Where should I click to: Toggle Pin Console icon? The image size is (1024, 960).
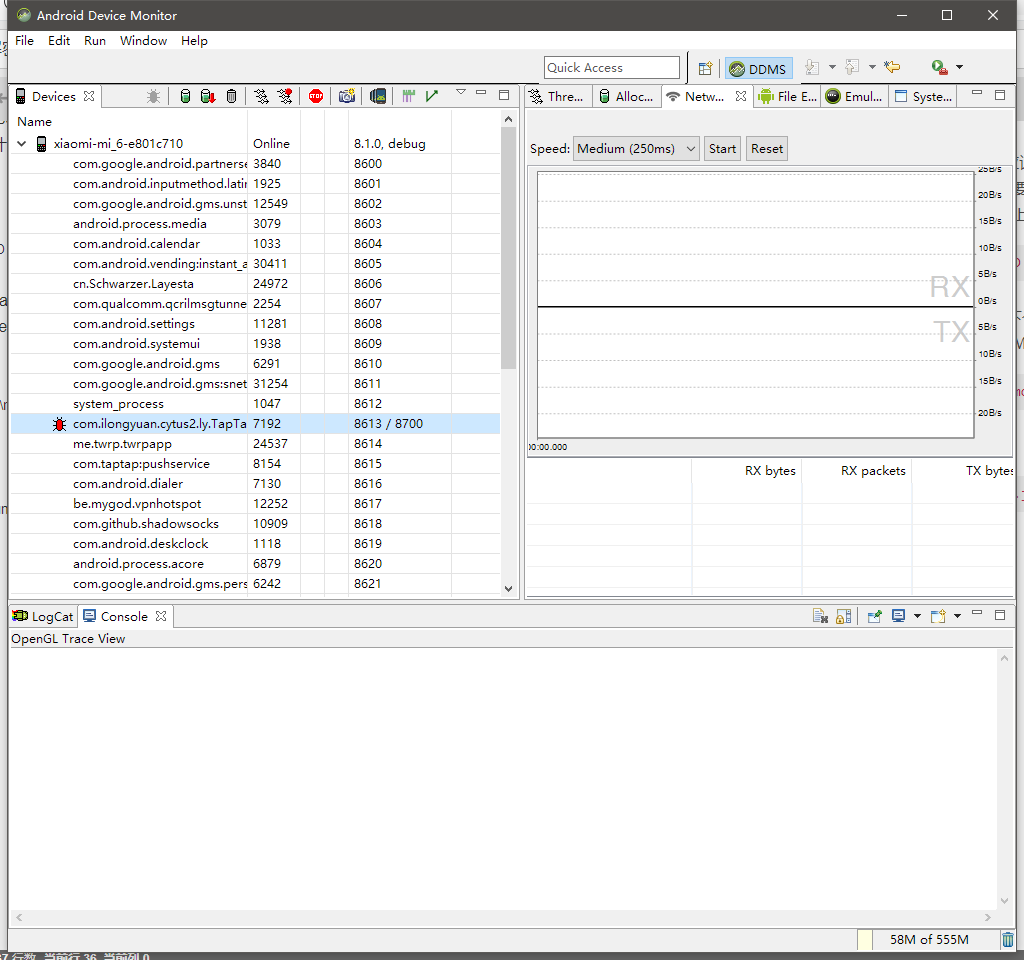(x=874, y=616)
